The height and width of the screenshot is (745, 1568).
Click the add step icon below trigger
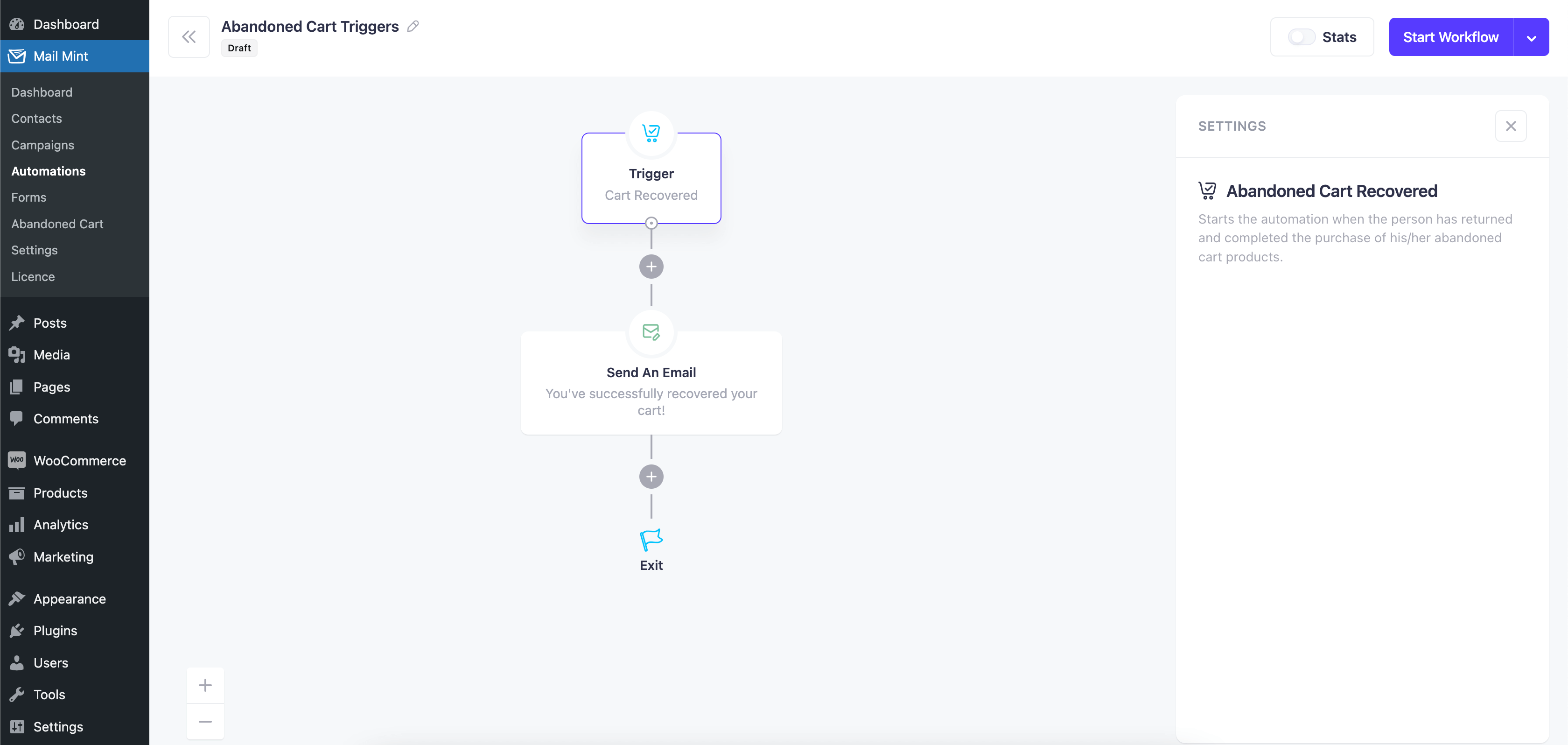click(x=651, y=266)
